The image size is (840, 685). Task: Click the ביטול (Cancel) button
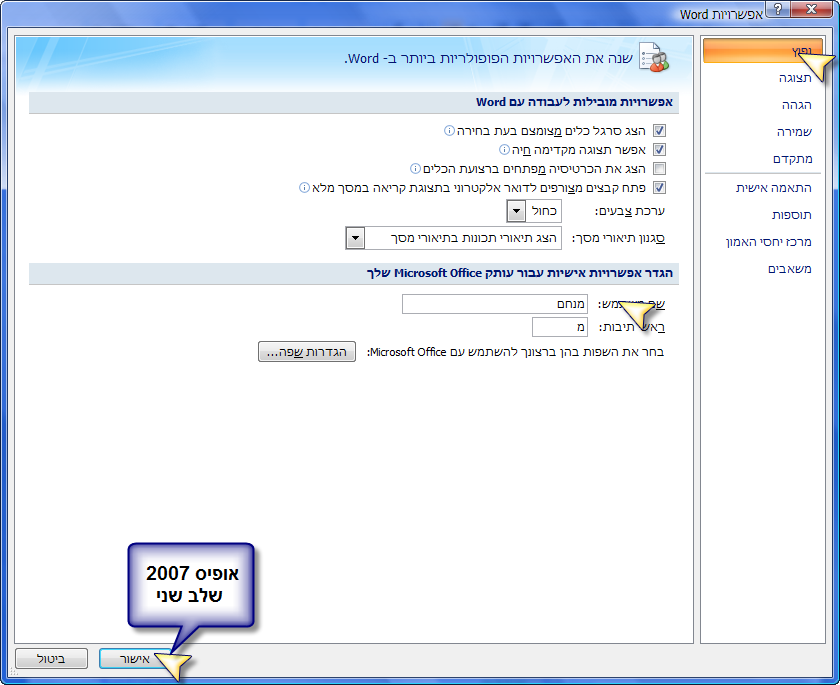[x=51, y=659]
